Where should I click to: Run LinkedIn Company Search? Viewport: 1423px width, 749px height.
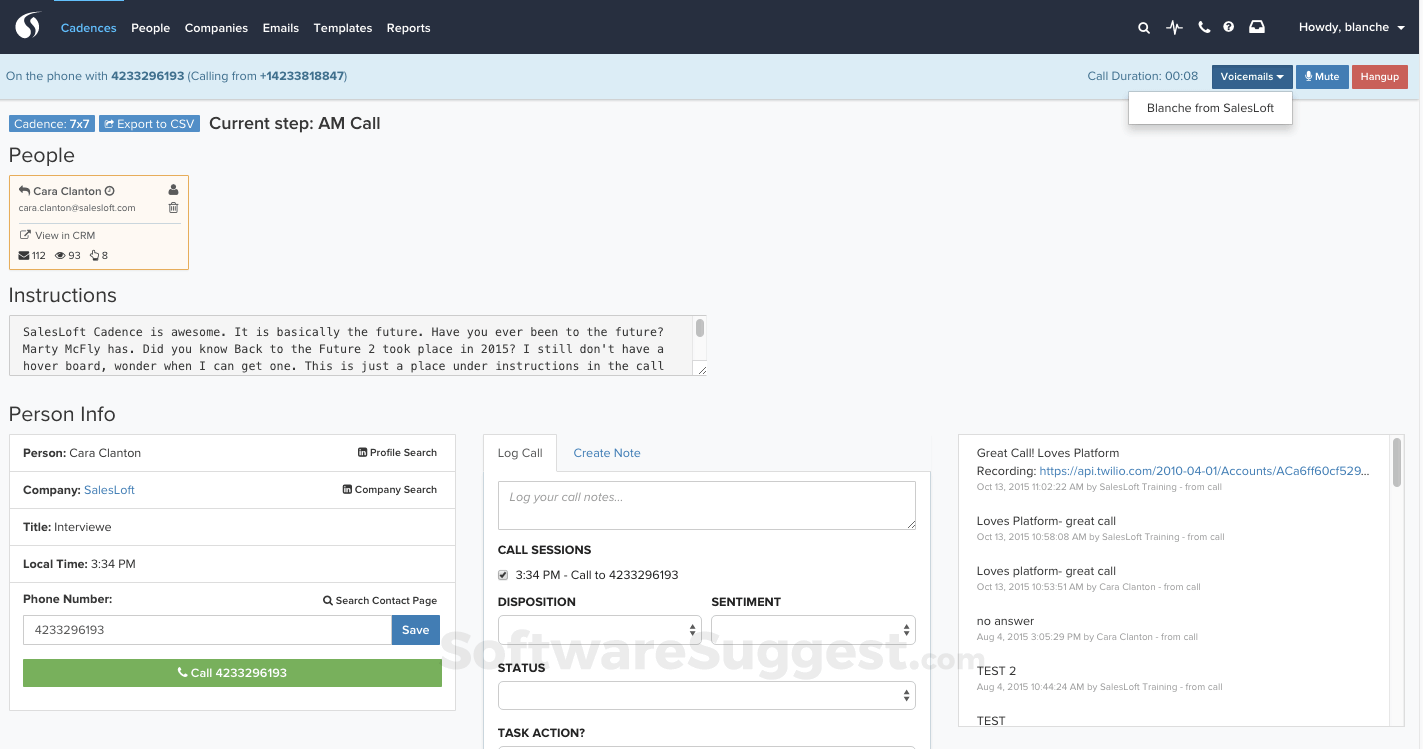(x=389, y=490)
